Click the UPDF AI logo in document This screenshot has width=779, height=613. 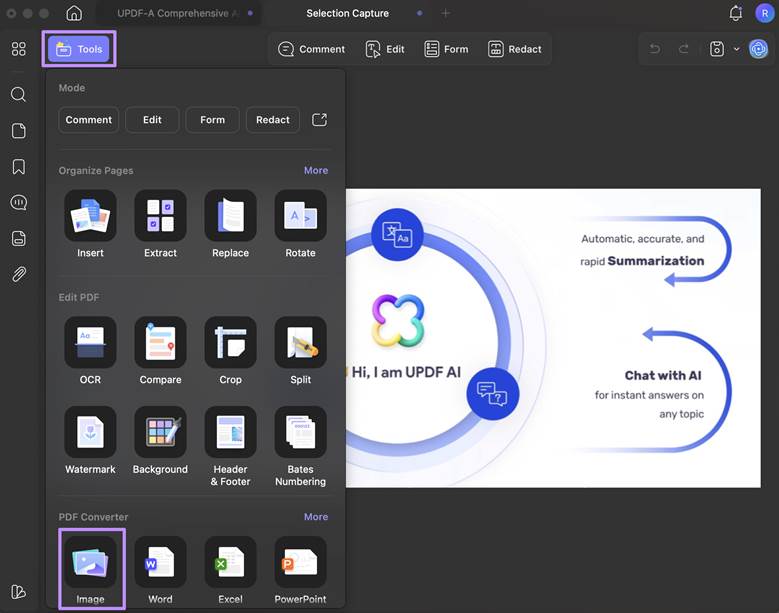tap(398, 320)
